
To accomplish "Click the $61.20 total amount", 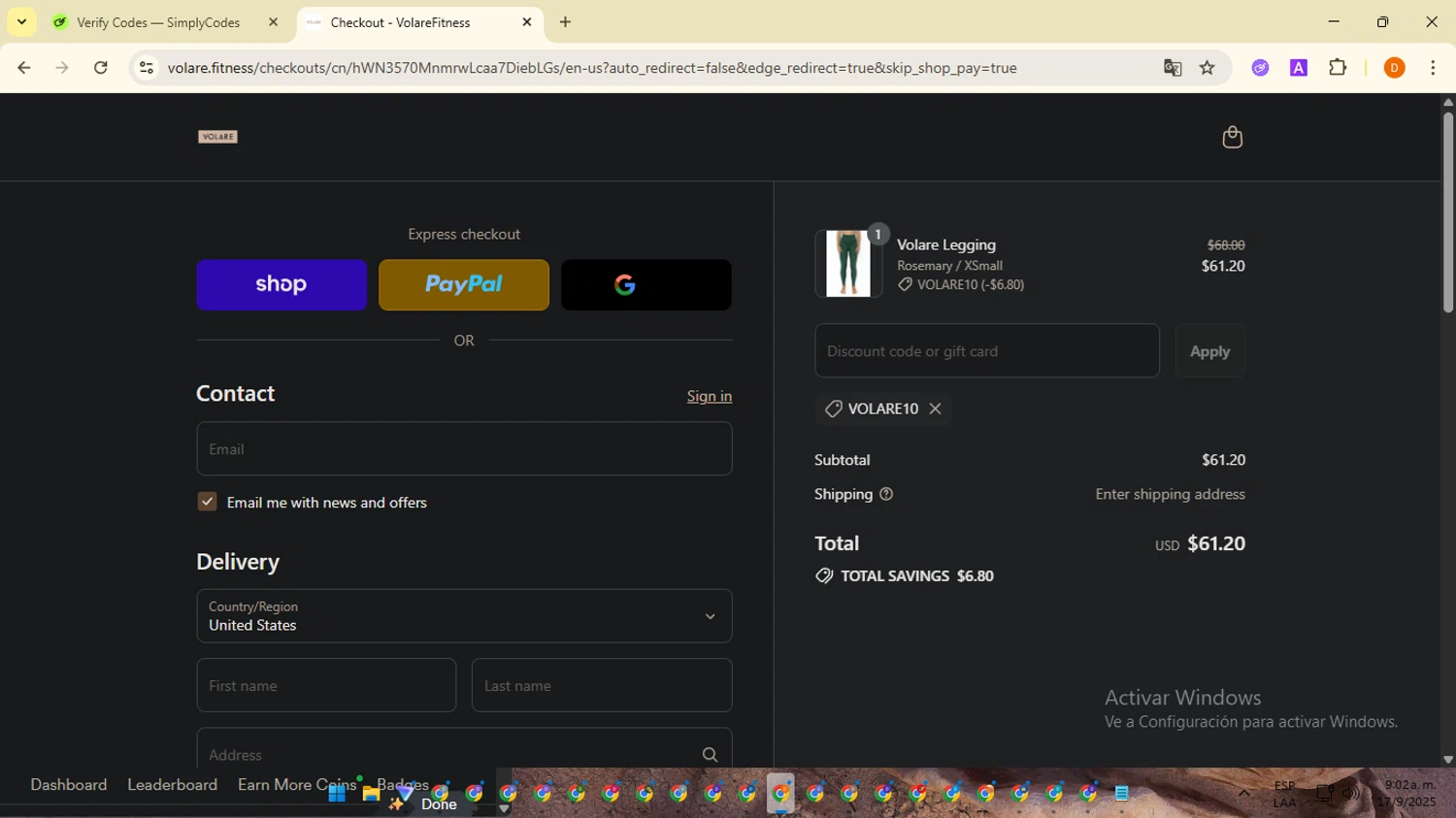I will click(1216, 543).
